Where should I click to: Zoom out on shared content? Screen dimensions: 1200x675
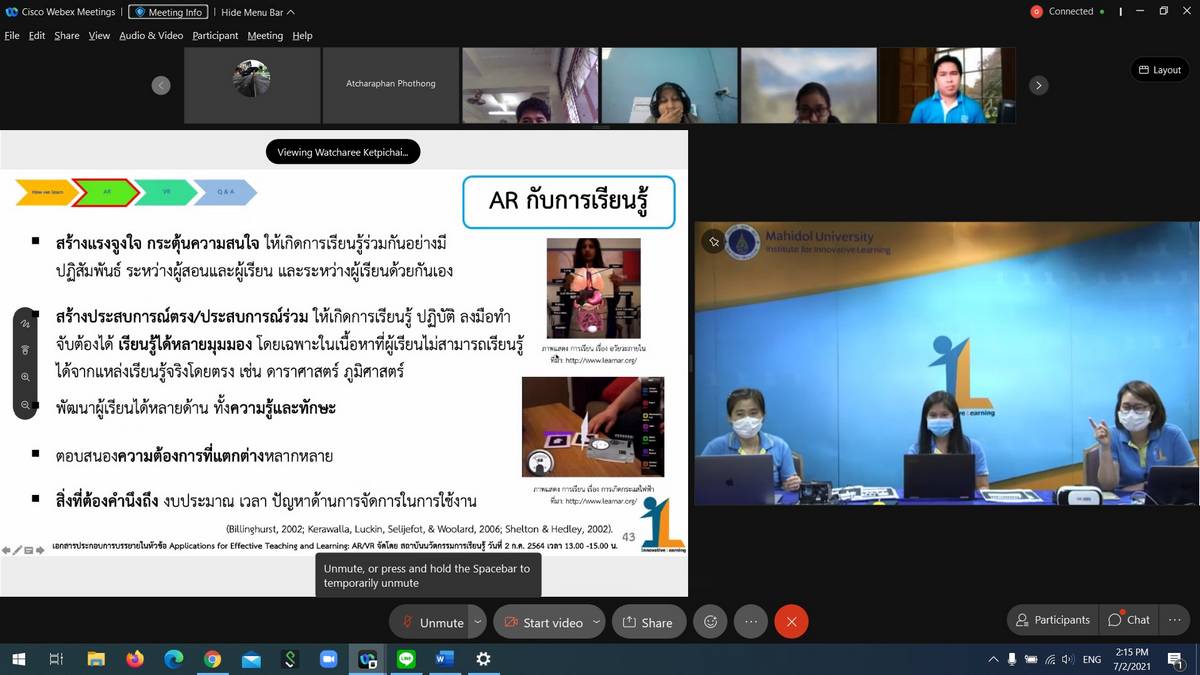click(25, 404)
